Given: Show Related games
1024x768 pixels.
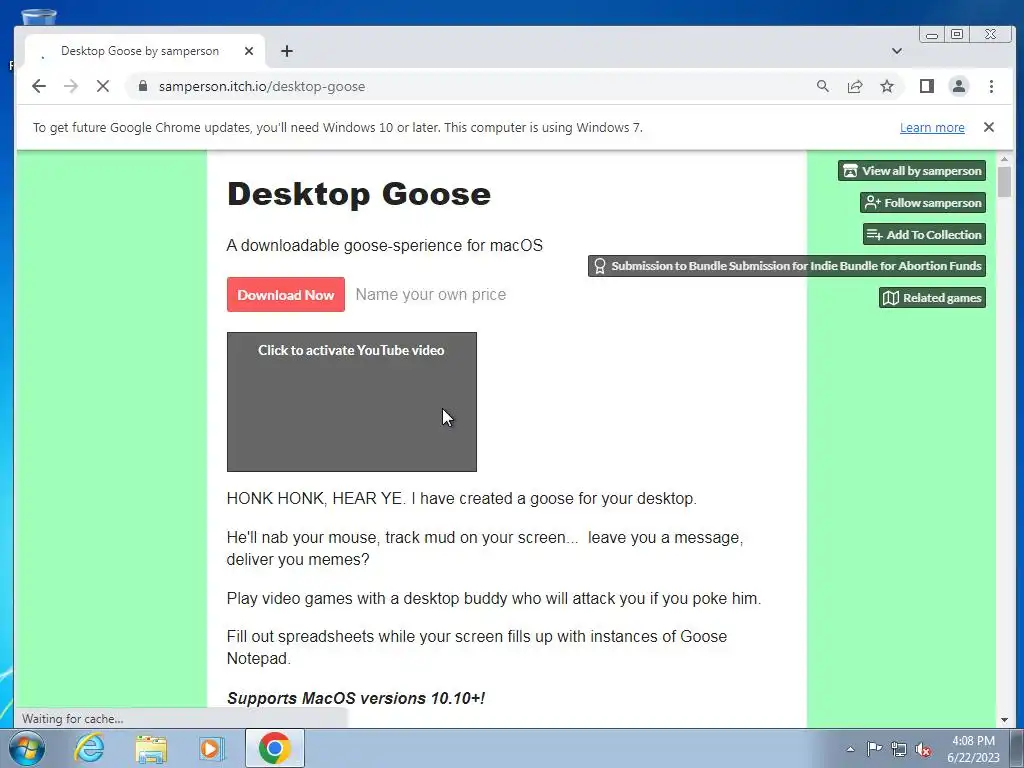Looking at the screenshot, I should pos(932,298).
